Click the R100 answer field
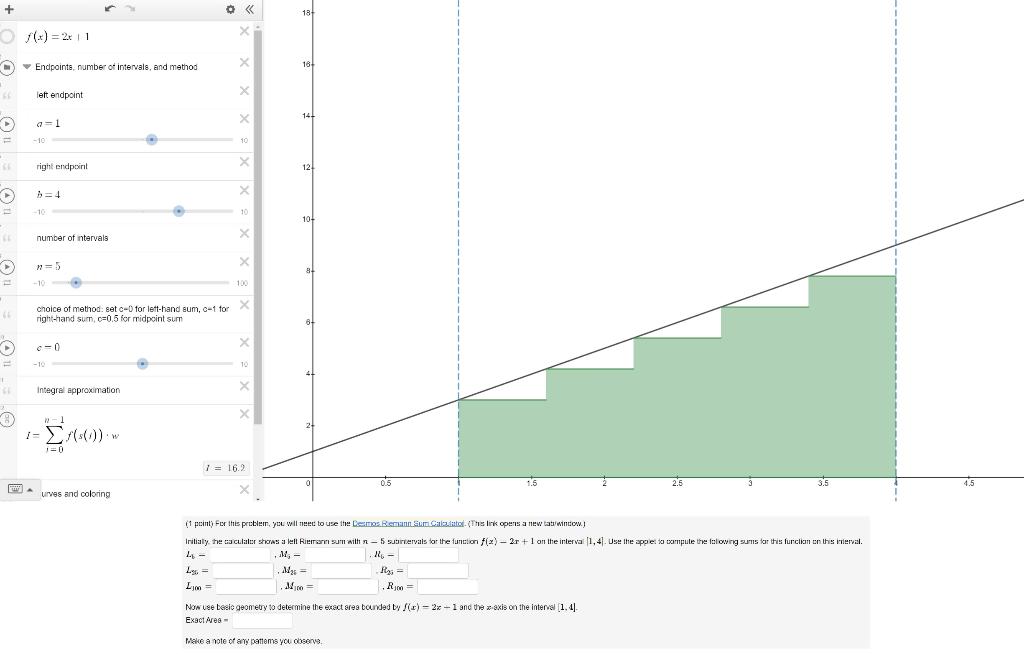The image size is (1024, 654). pos(448,587)
